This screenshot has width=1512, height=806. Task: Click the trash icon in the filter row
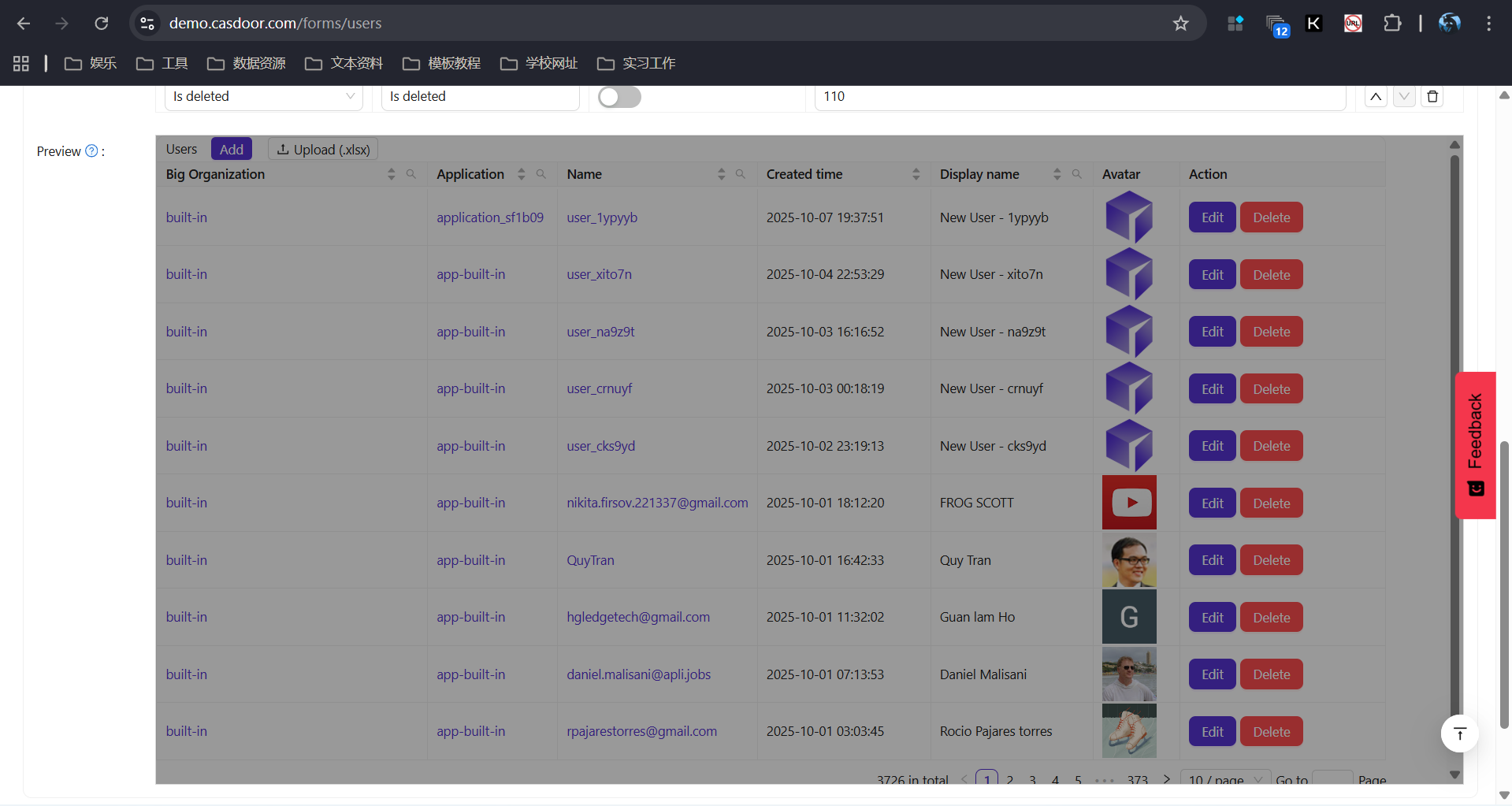pos(1432,96)
